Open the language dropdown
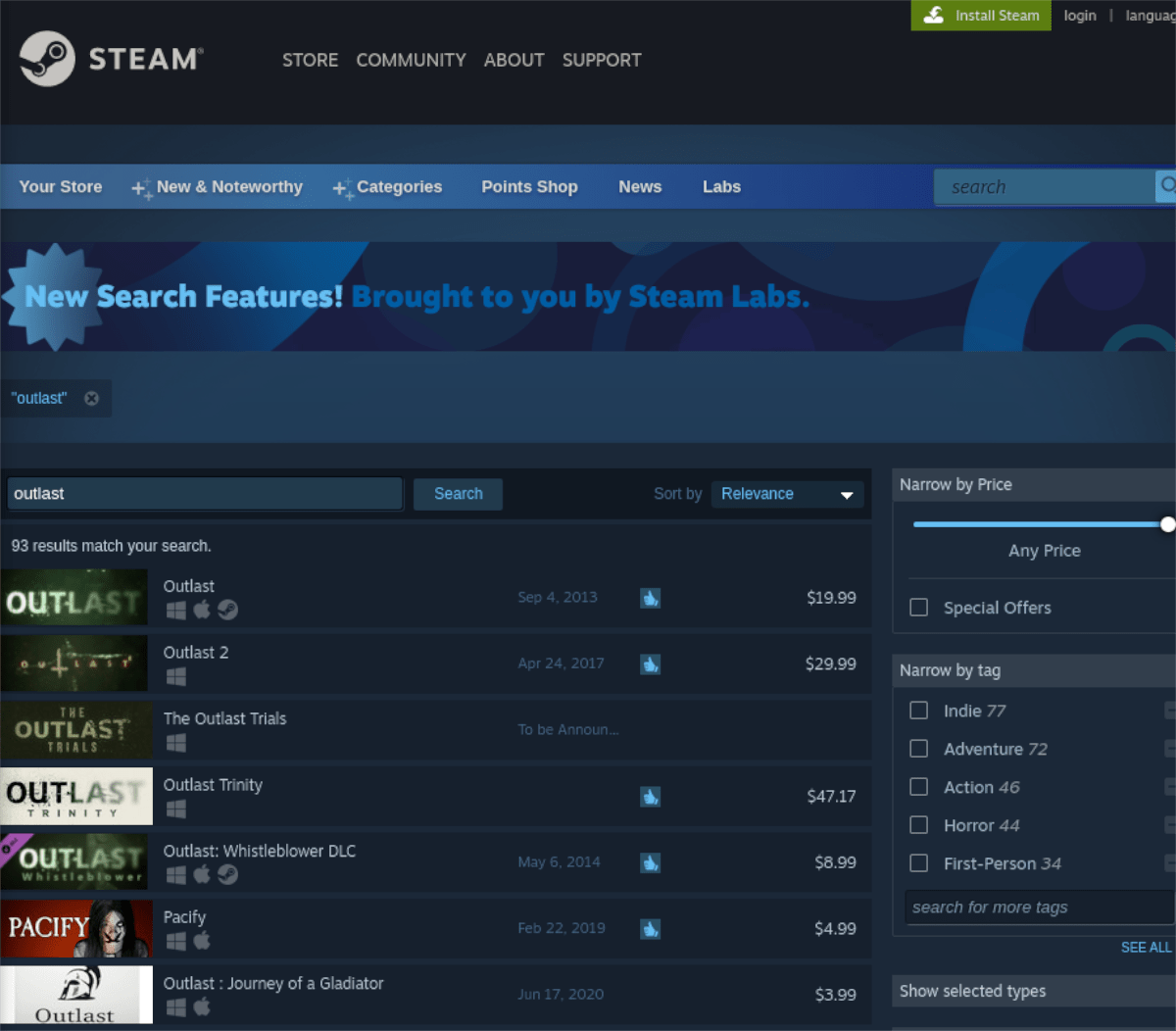 coord(1151,16)
